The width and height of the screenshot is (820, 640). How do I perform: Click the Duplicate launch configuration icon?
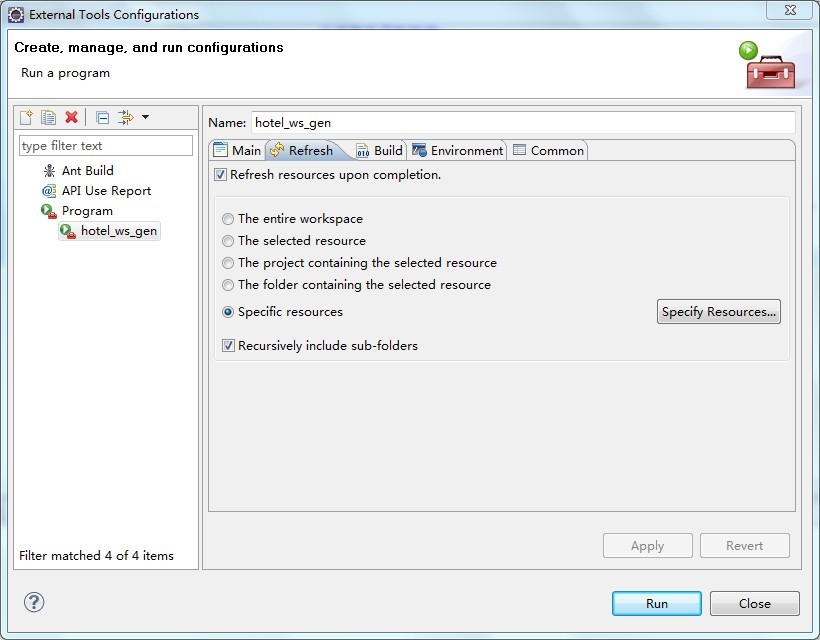[x=49, y=117]
